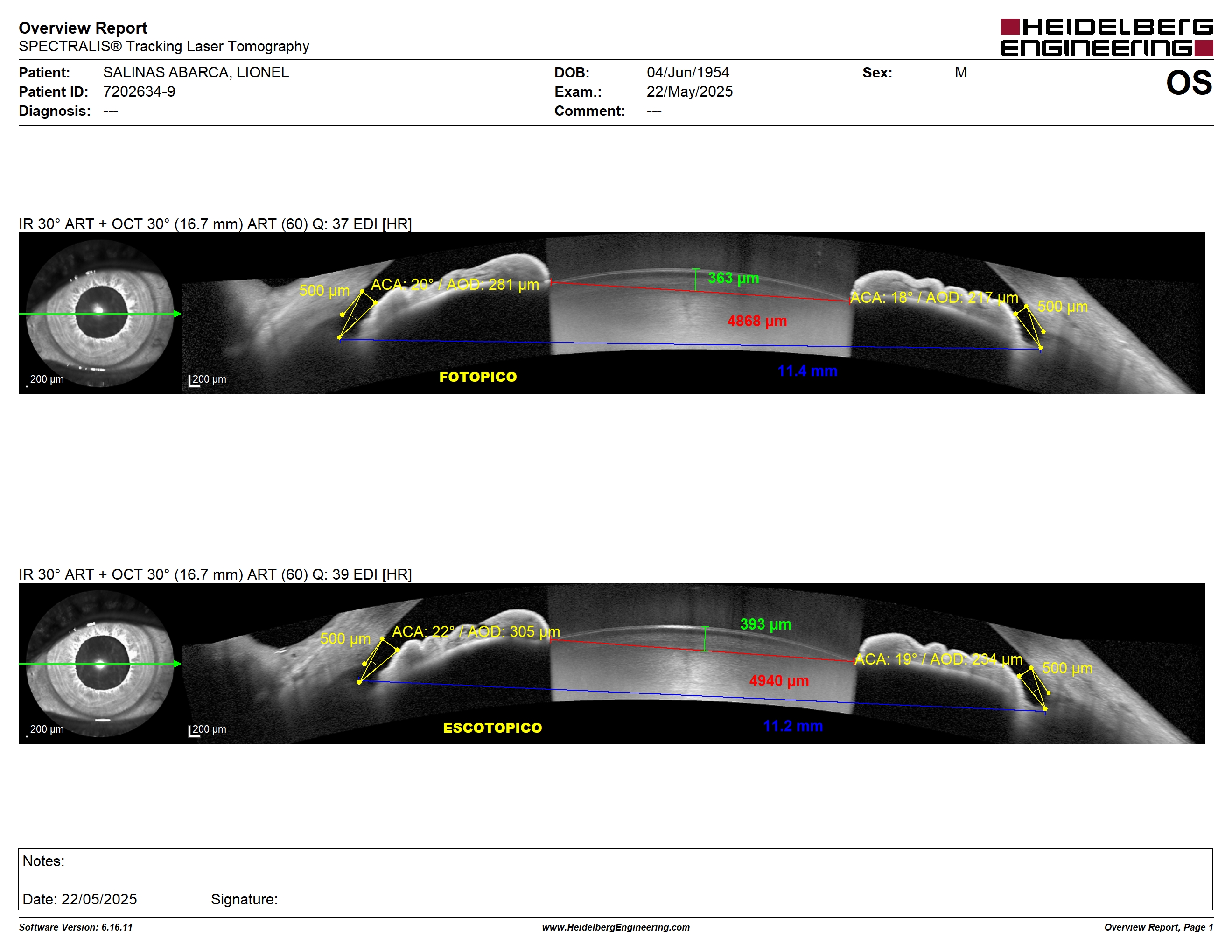
Task: Click the Date: 22/05/2025 entry
Action: (79, 899)
